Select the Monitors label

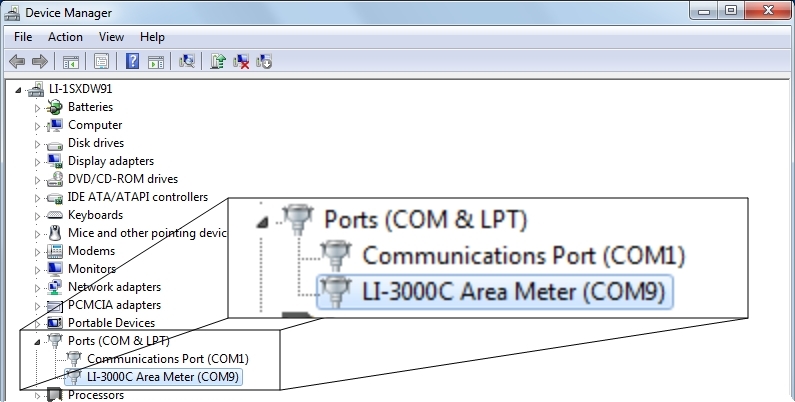(x=92, y=269)
